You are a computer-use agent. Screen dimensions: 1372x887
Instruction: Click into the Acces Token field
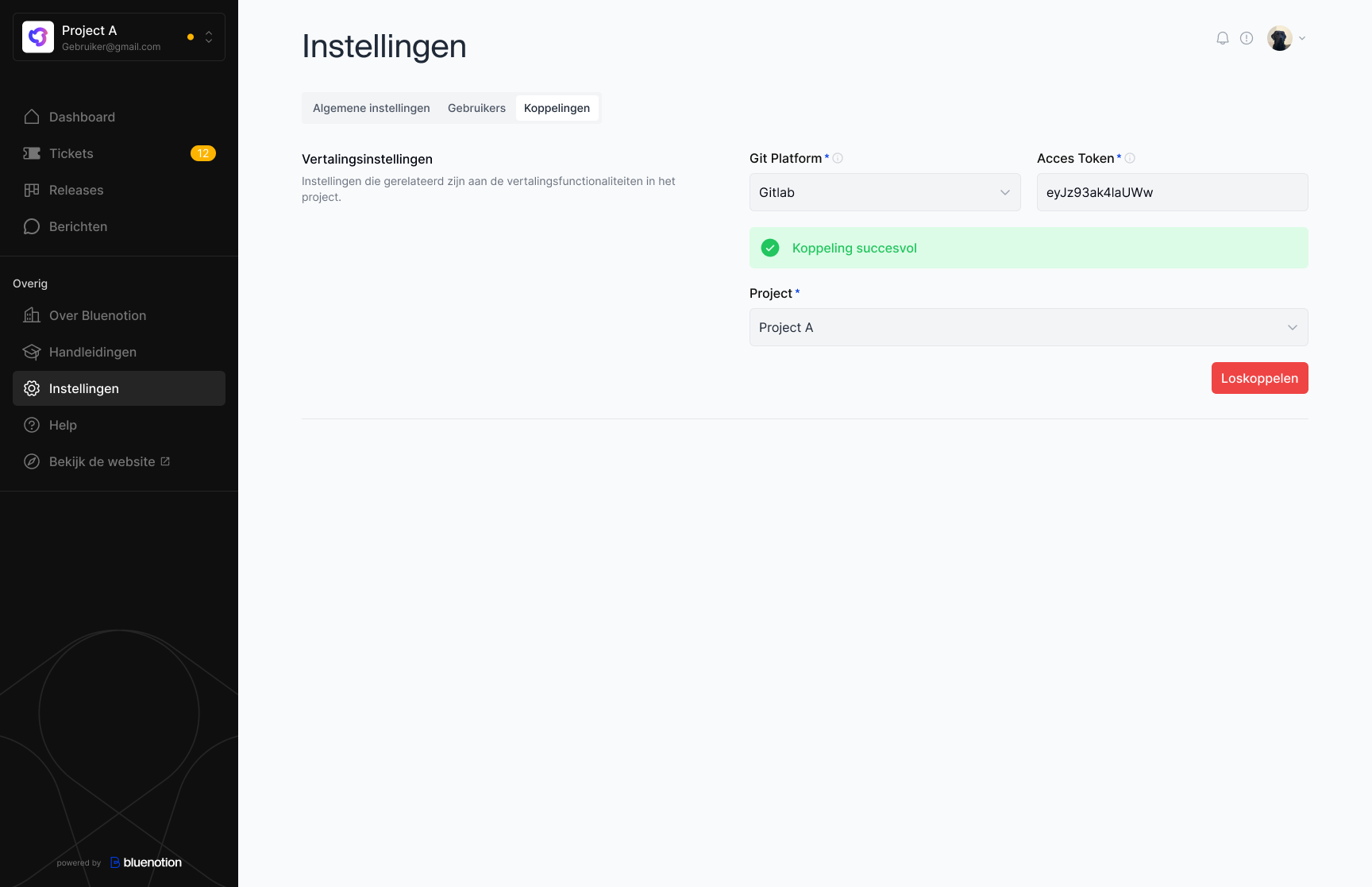pyautogui.click(x=1172, y=192)
